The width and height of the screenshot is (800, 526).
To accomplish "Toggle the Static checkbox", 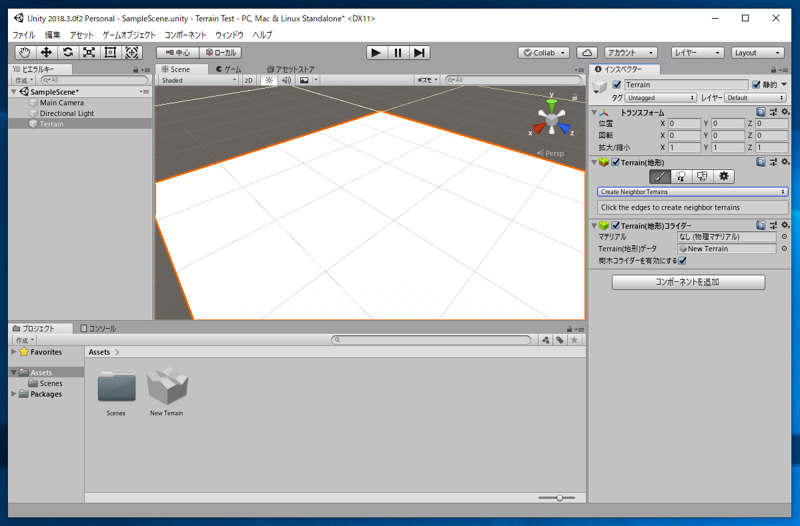I will (x=756, y=85).
